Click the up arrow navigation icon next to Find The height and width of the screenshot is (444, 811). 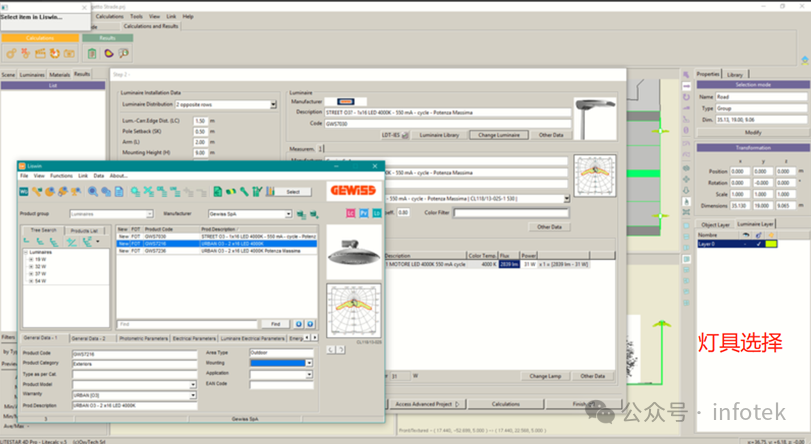click(x=299, y=324)
